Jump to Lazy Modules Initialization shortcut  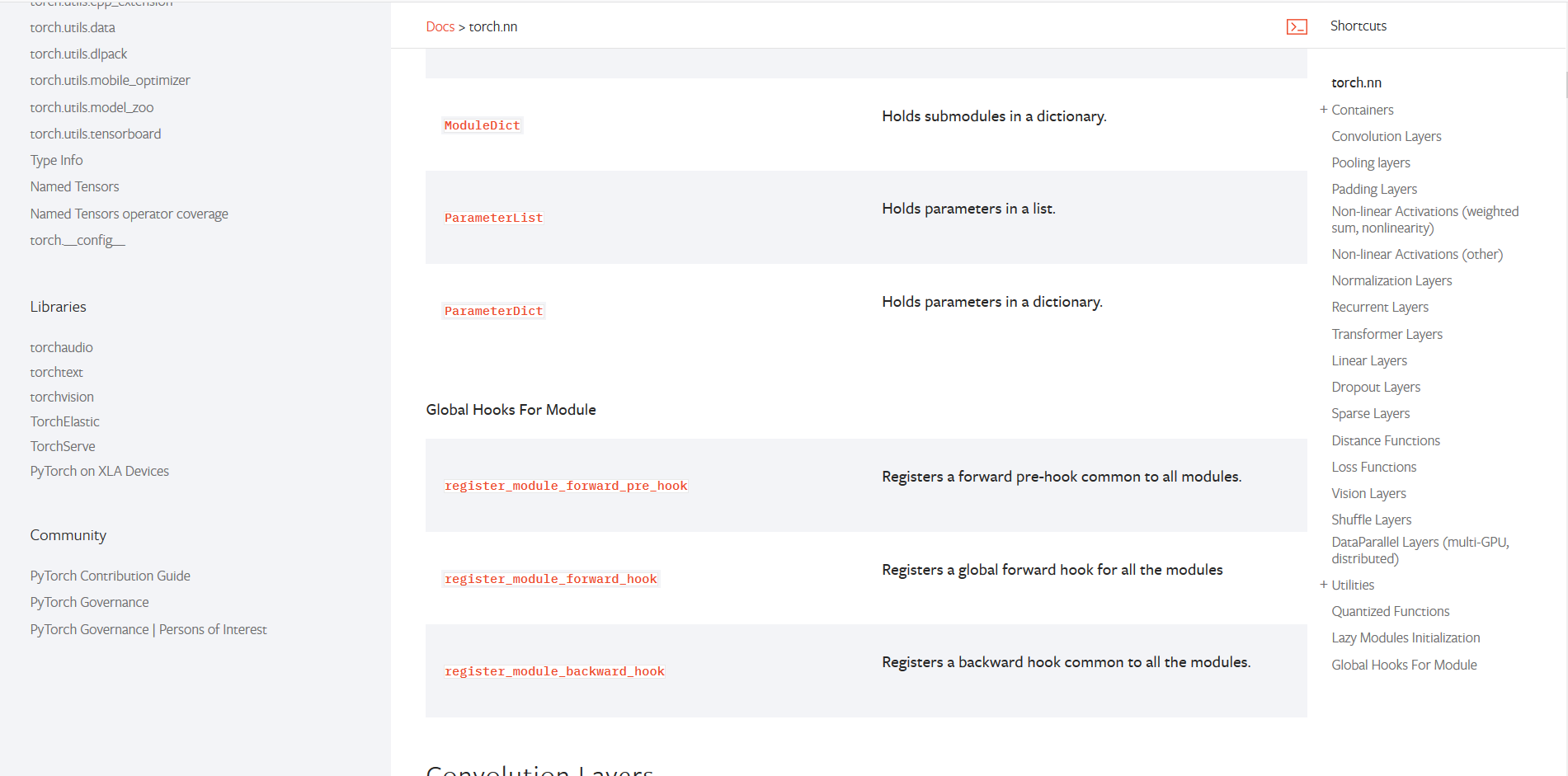click(1405, 637)
